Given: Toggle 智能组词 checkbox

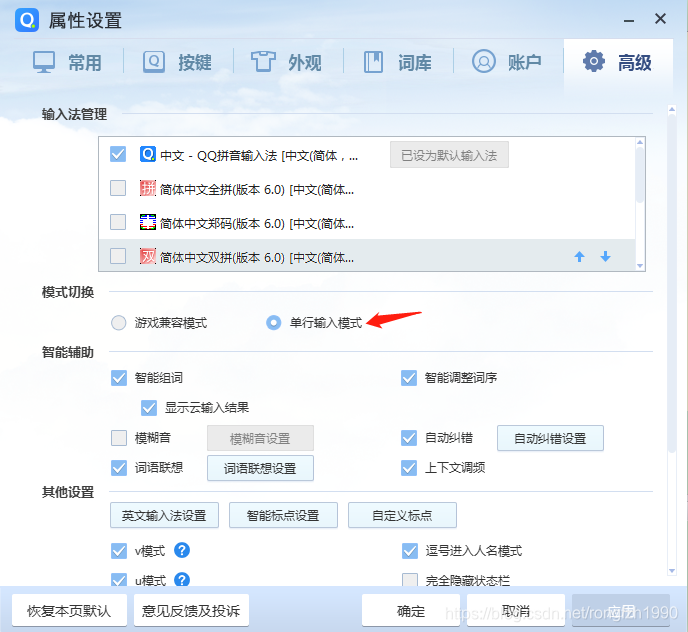Looking at the screenshot, I should pyautogui.click(x=119, y=378).
